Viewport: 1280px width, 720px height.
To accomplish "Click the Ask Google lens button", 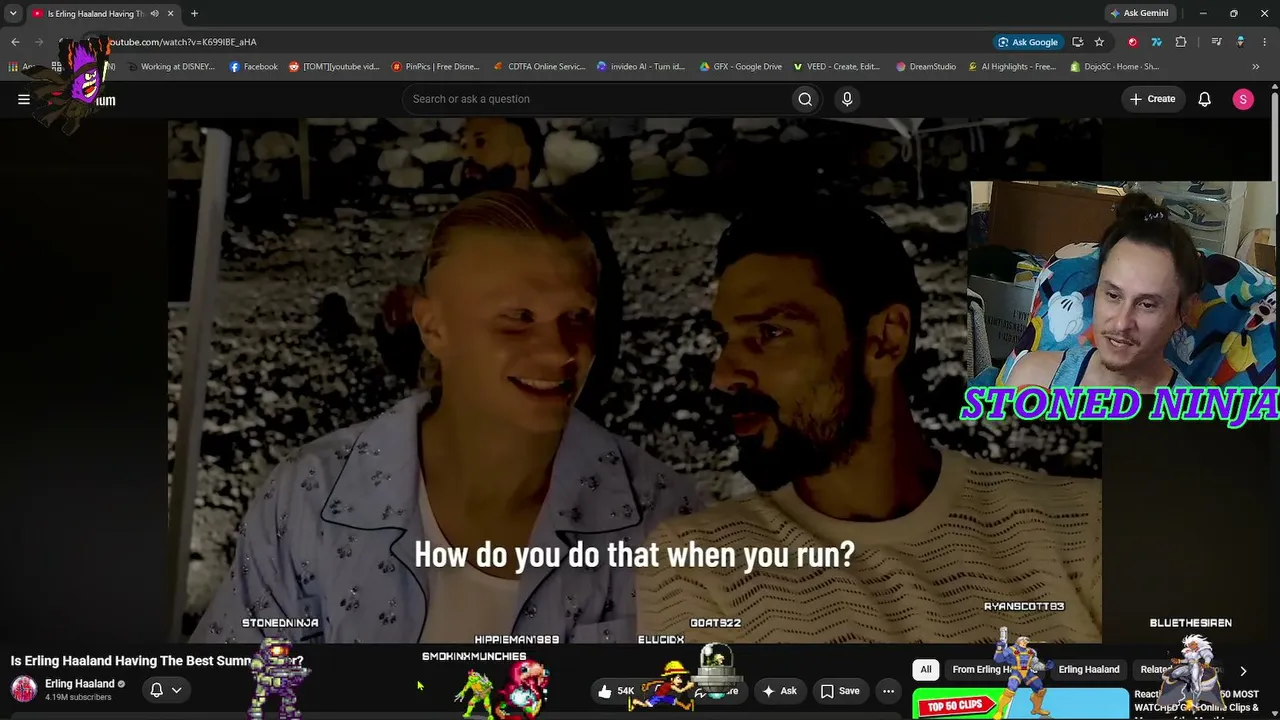I will [x=1028, y=42].
